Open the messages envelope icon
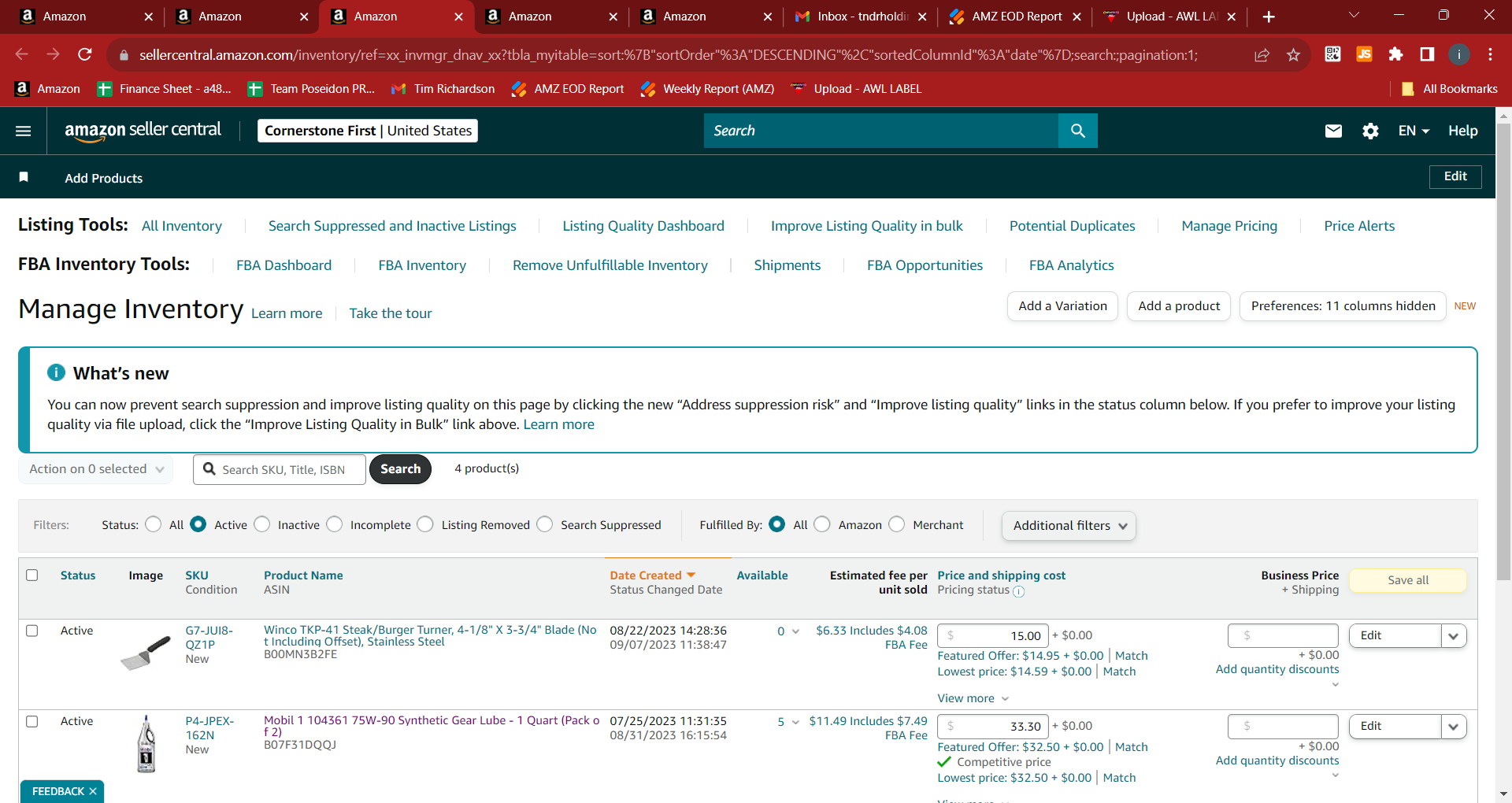 tap(1333, 131)
